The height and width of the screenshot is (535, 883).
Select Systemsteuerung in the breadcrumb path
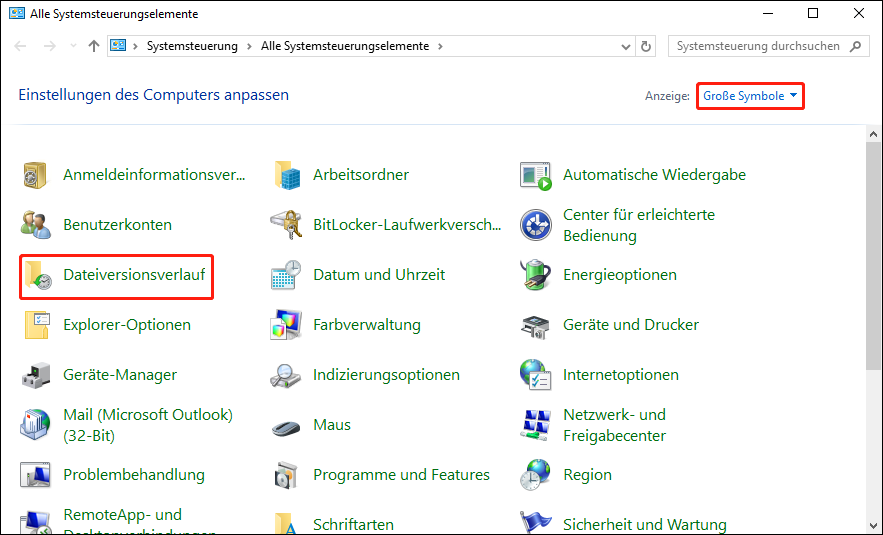tap(192, 47)
